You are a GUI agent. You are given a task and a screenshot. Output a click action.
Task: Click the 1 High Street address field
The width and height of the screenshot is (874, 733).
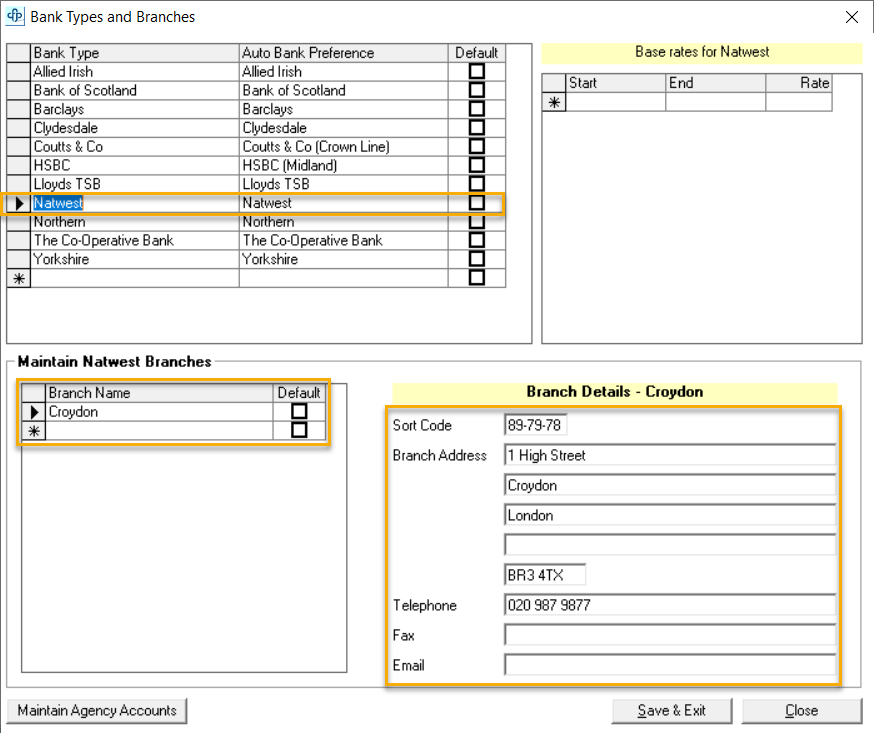coord(670,455)
